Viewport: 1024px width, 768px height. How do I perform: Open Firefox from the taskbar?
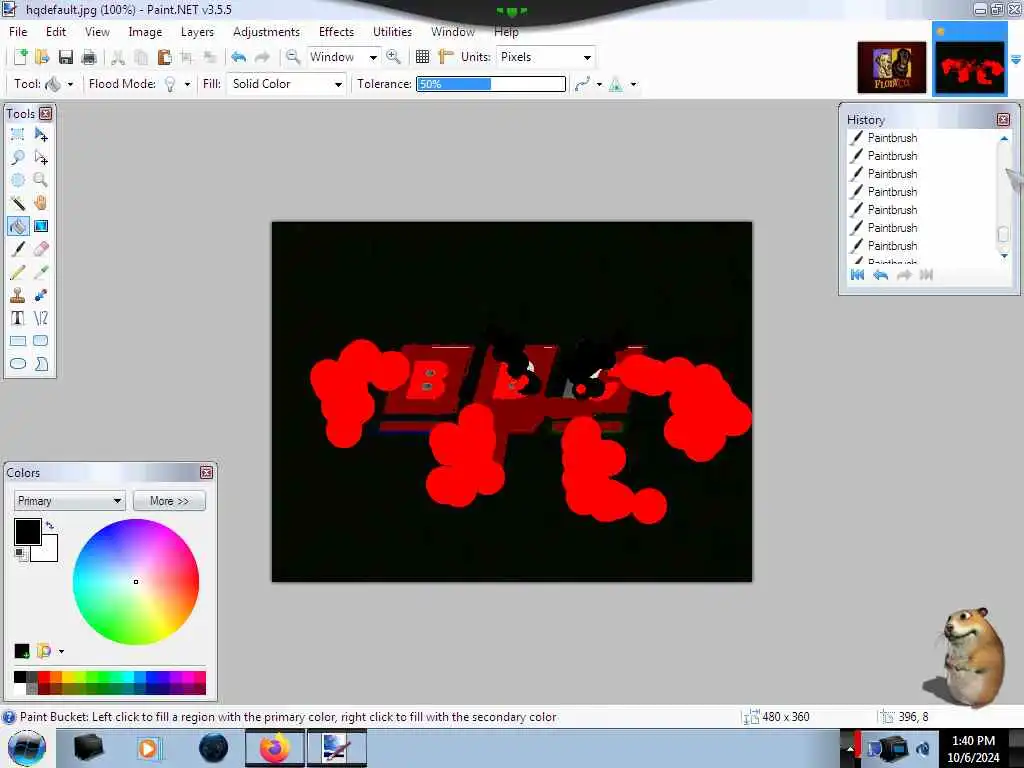point(275,748)
